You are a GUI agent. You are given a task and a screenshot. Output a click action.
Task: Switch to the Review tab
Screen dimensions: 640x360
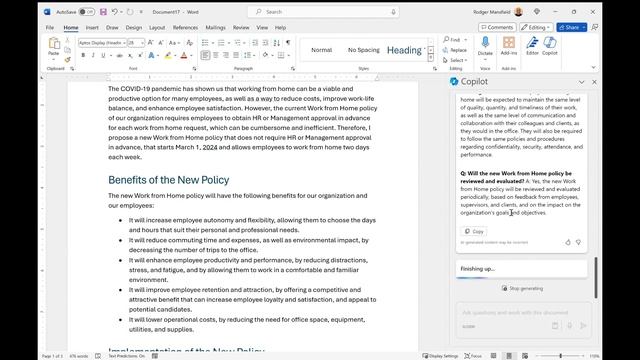pos(241,27)
